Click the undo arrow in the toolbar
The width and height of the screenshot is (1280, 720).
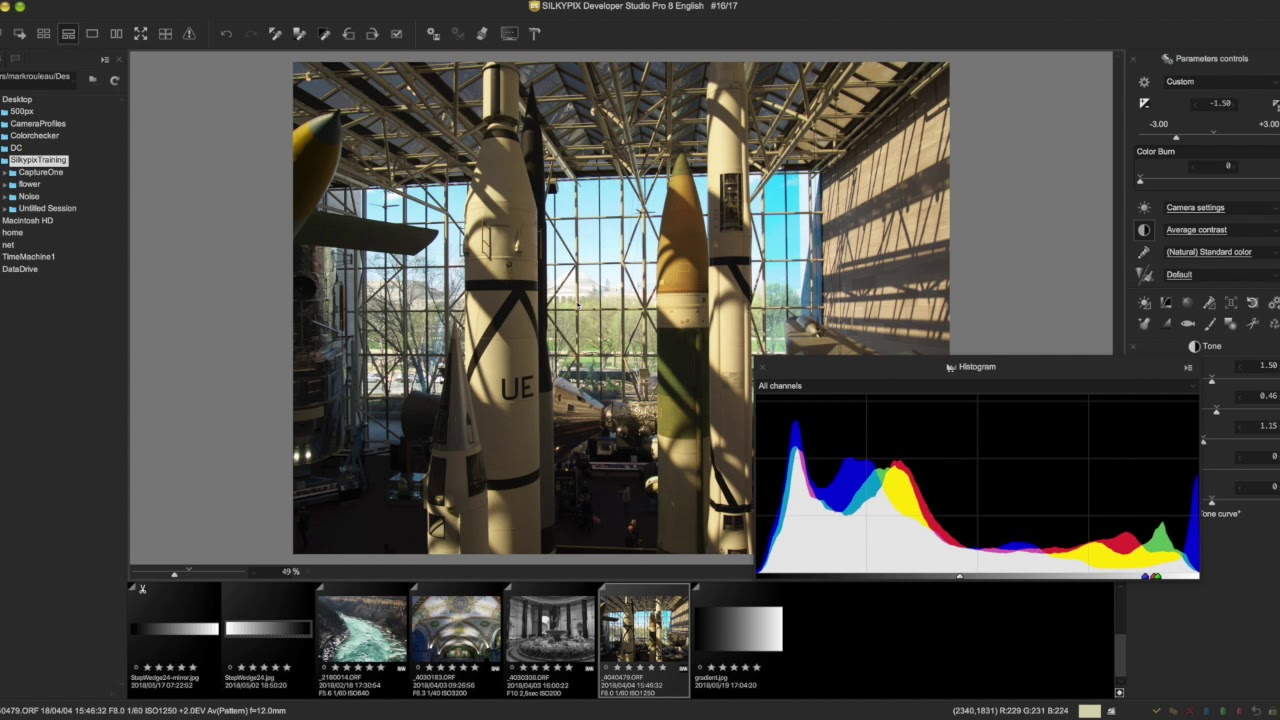(x=226, y=34)
